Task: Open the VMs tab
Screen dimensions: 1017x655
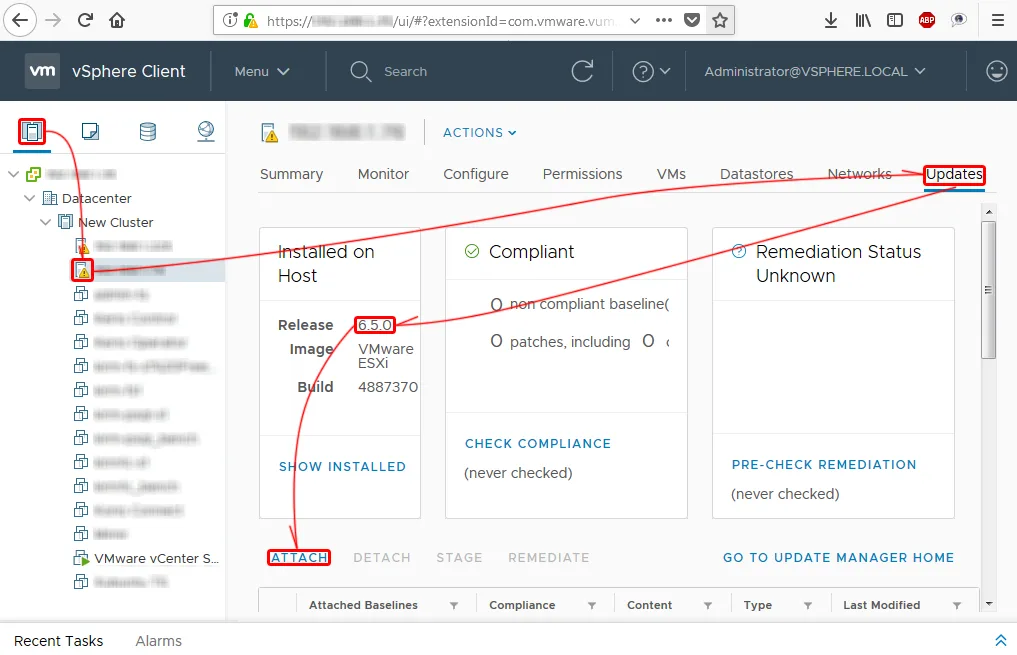Action: click(x=671, y=174)
